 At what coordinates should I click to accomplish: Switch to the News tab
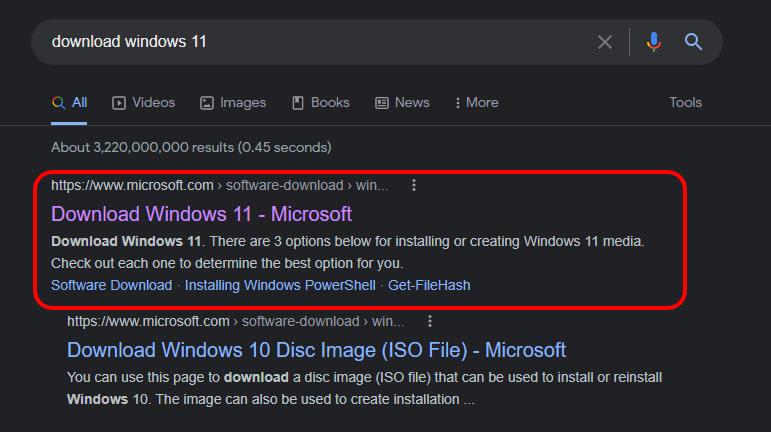click(402, 103)
